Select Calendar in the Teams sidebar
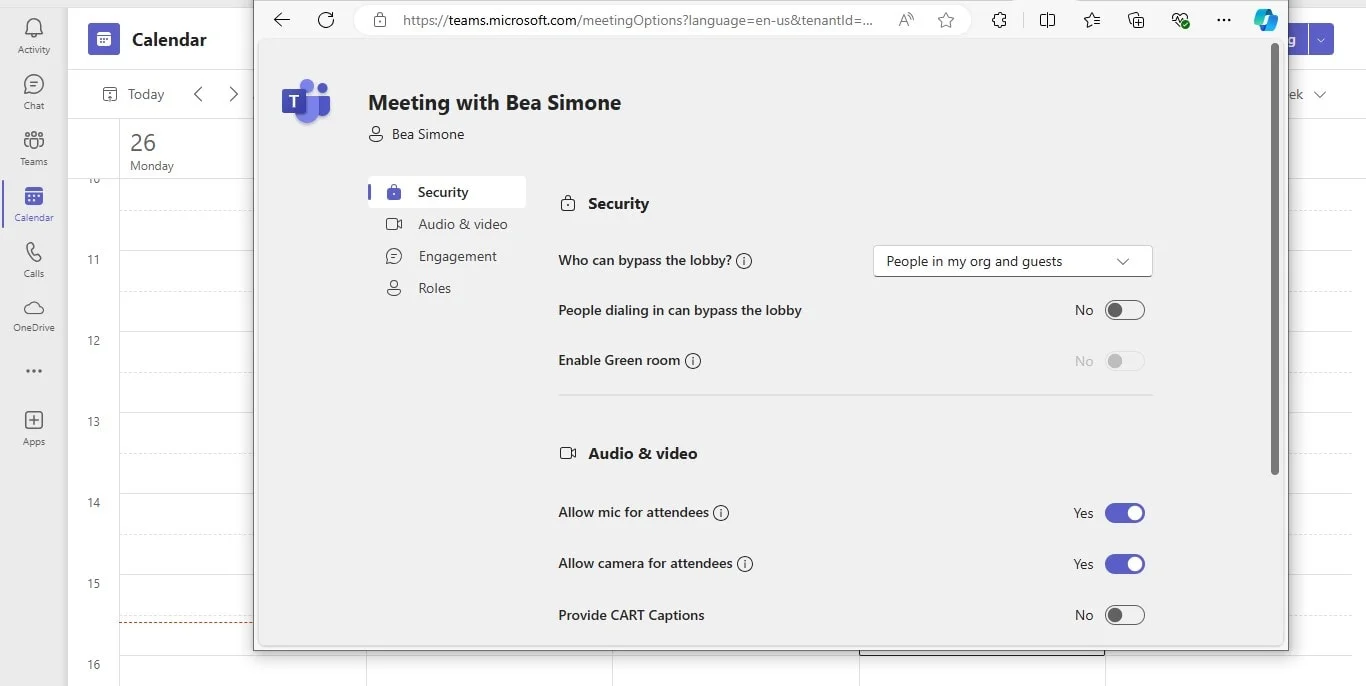The image size is (1366, 686). pyautogui.click(x=34, y=204)
